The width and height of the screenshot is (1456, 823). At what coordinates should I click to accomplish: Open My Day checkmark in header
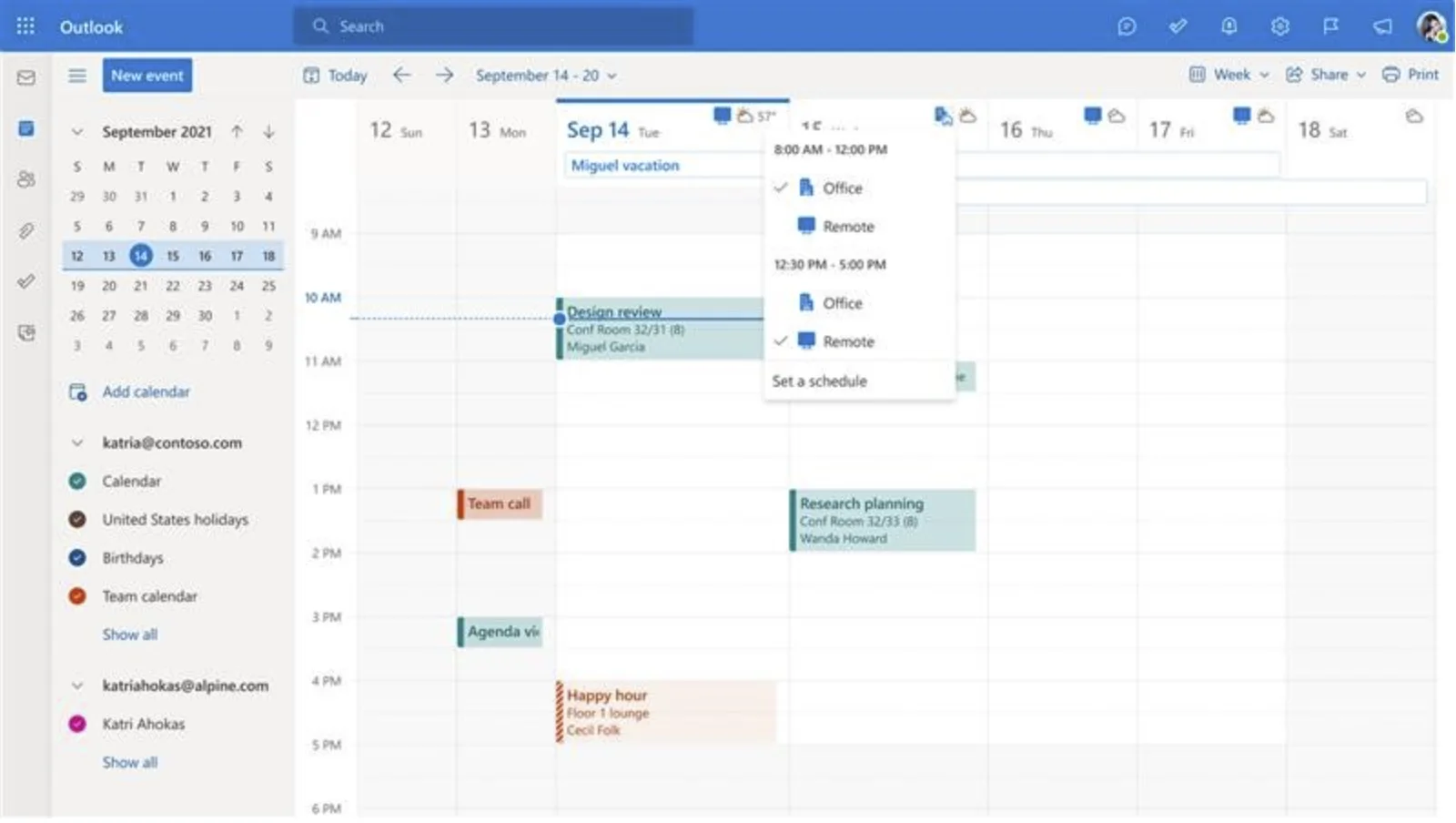click(x=1178, y=26)
